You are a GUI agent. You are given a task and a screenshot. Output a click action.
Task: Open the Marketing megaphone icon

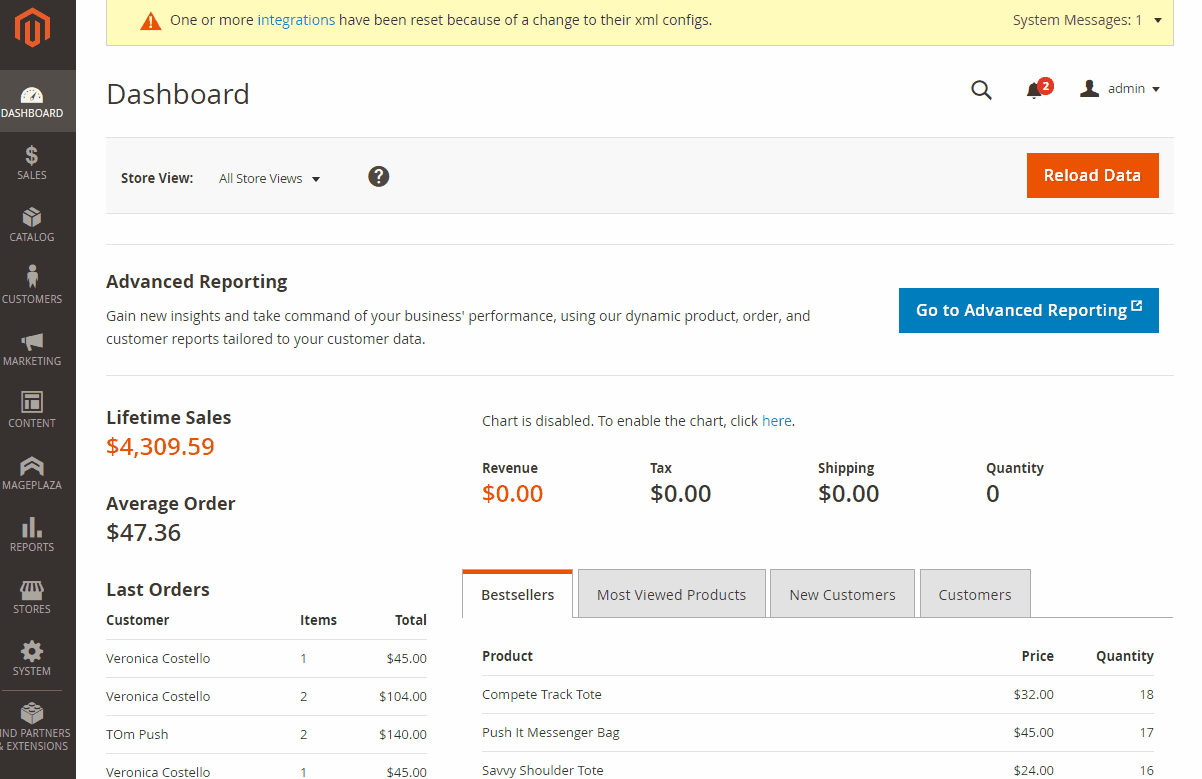click(x=32, y=348)
